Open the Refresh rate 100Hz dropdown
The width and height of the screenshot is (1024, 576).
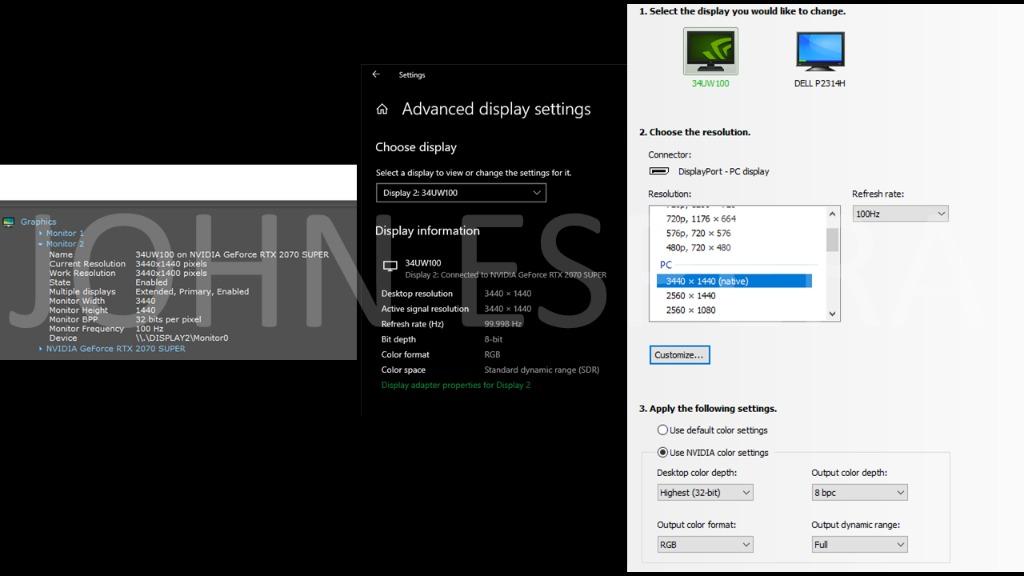point(900,214)
